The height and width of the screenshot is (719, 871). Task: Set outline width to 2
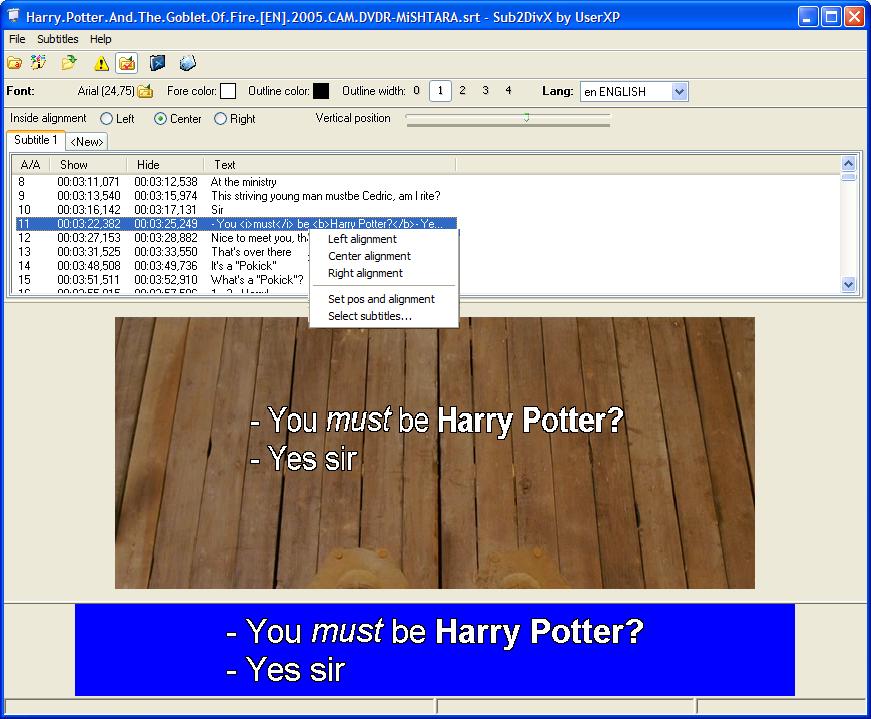tap(462, 91)
